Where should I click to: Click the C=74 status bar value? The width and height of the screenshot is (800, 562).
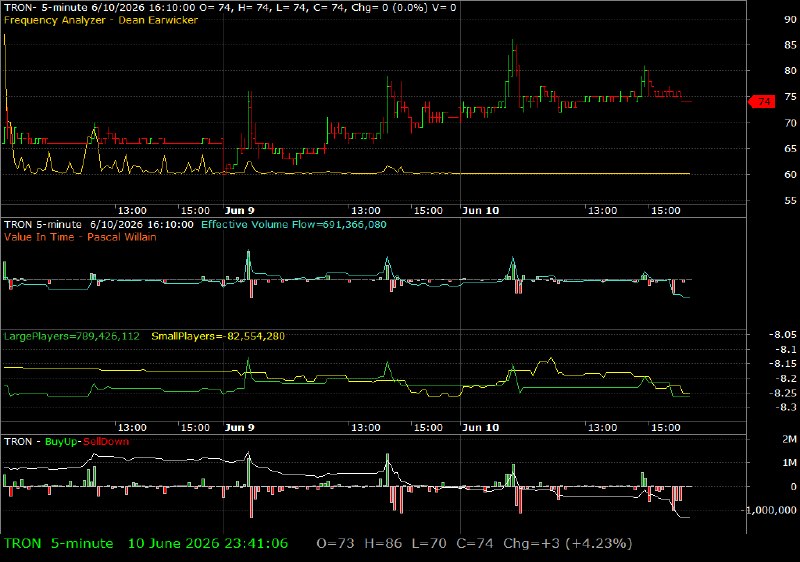point(474,543)
